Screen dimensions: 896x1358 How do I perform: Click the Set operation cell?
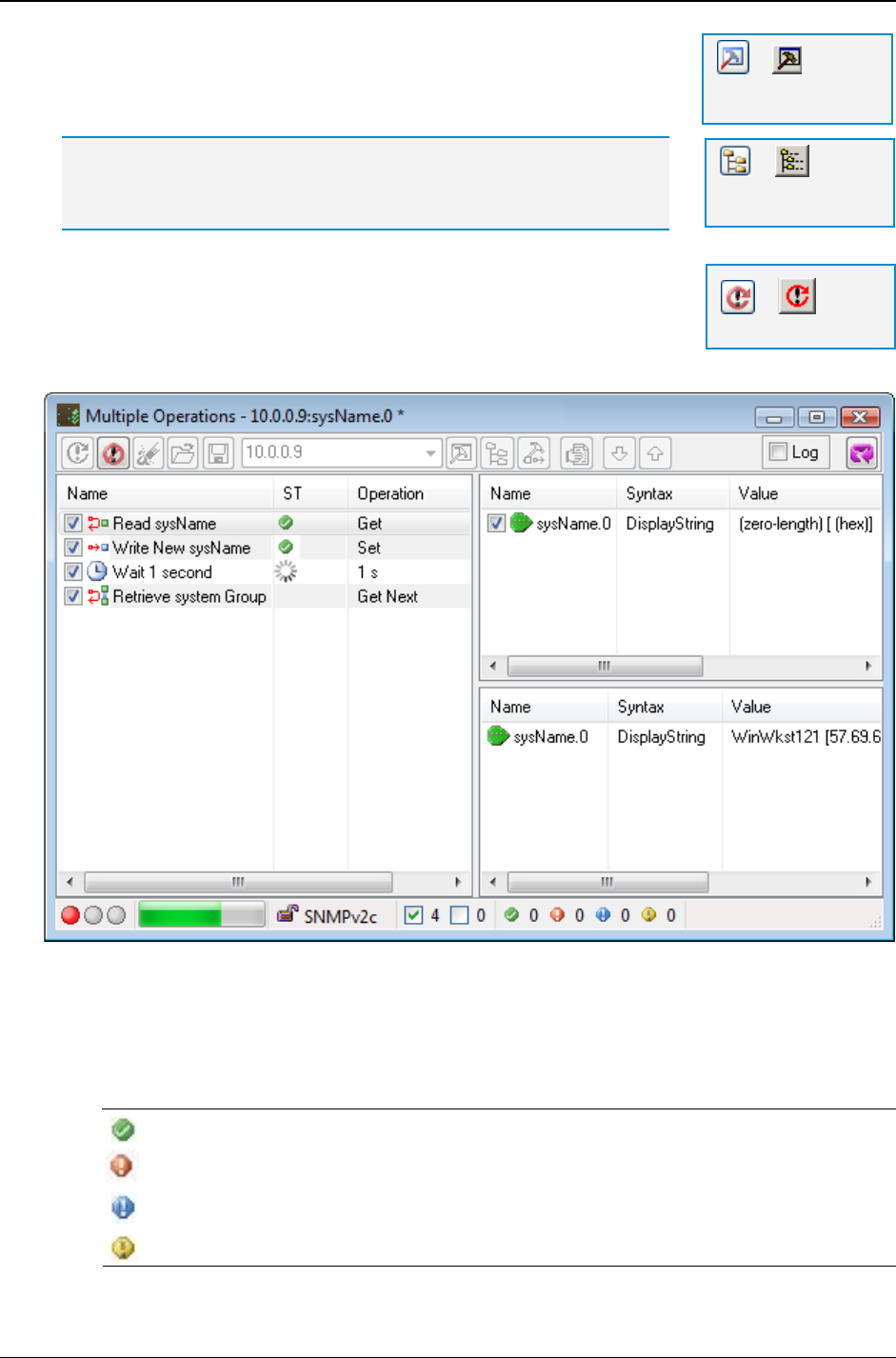368,548
